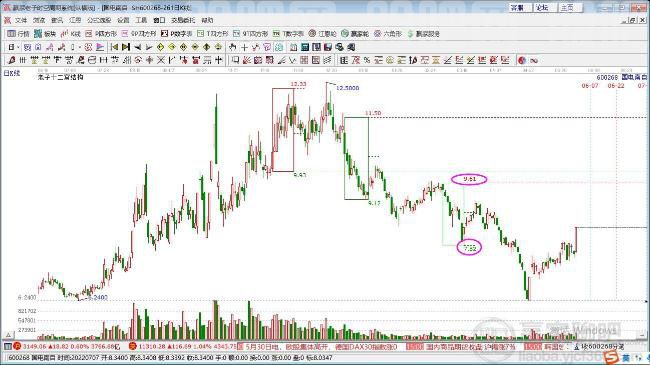
Task: Click the hand pan tool icon
Action: pyautogui.click(x=233, y=47)
